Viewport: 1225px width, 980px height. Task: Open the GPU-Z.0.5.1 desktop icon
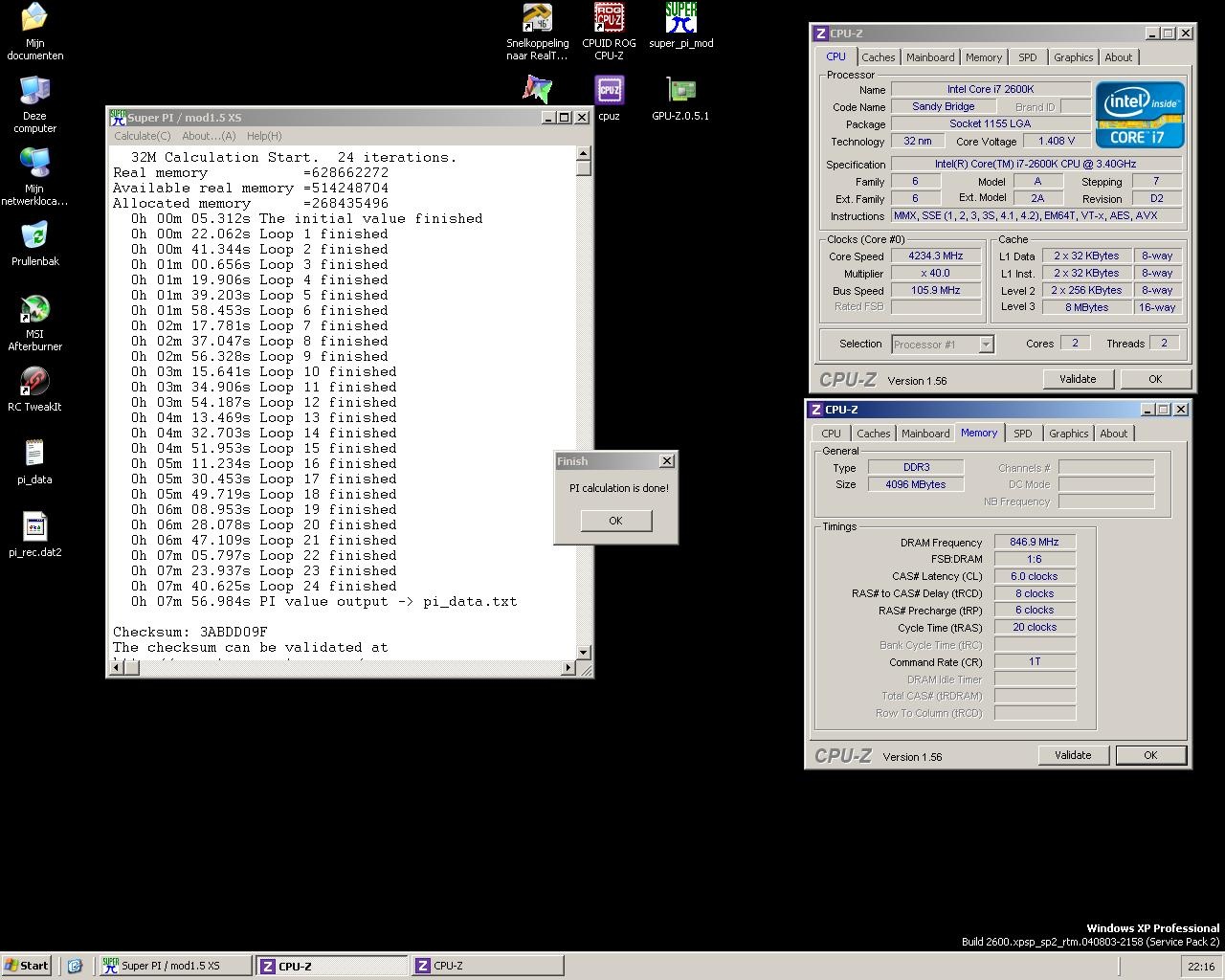(x=680, y=91)
